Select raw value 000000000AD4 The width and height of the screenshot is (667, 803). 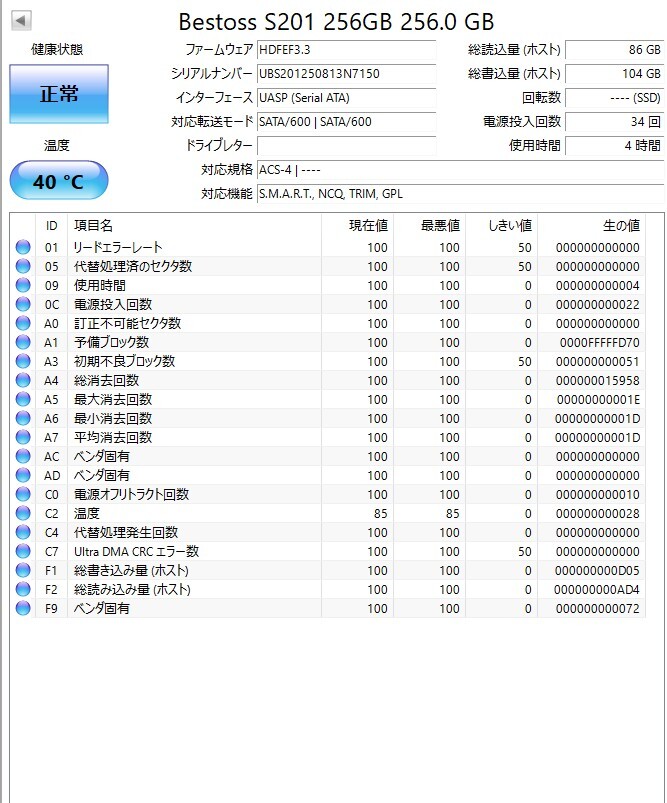tap(597, 589)
